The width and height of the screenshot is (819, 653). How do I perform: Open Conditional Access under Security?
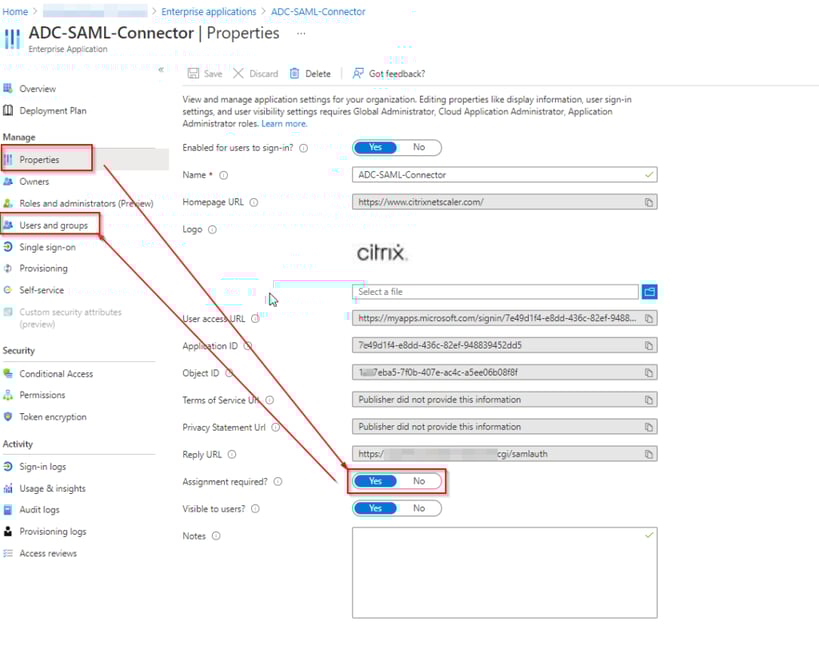(56, 374)
